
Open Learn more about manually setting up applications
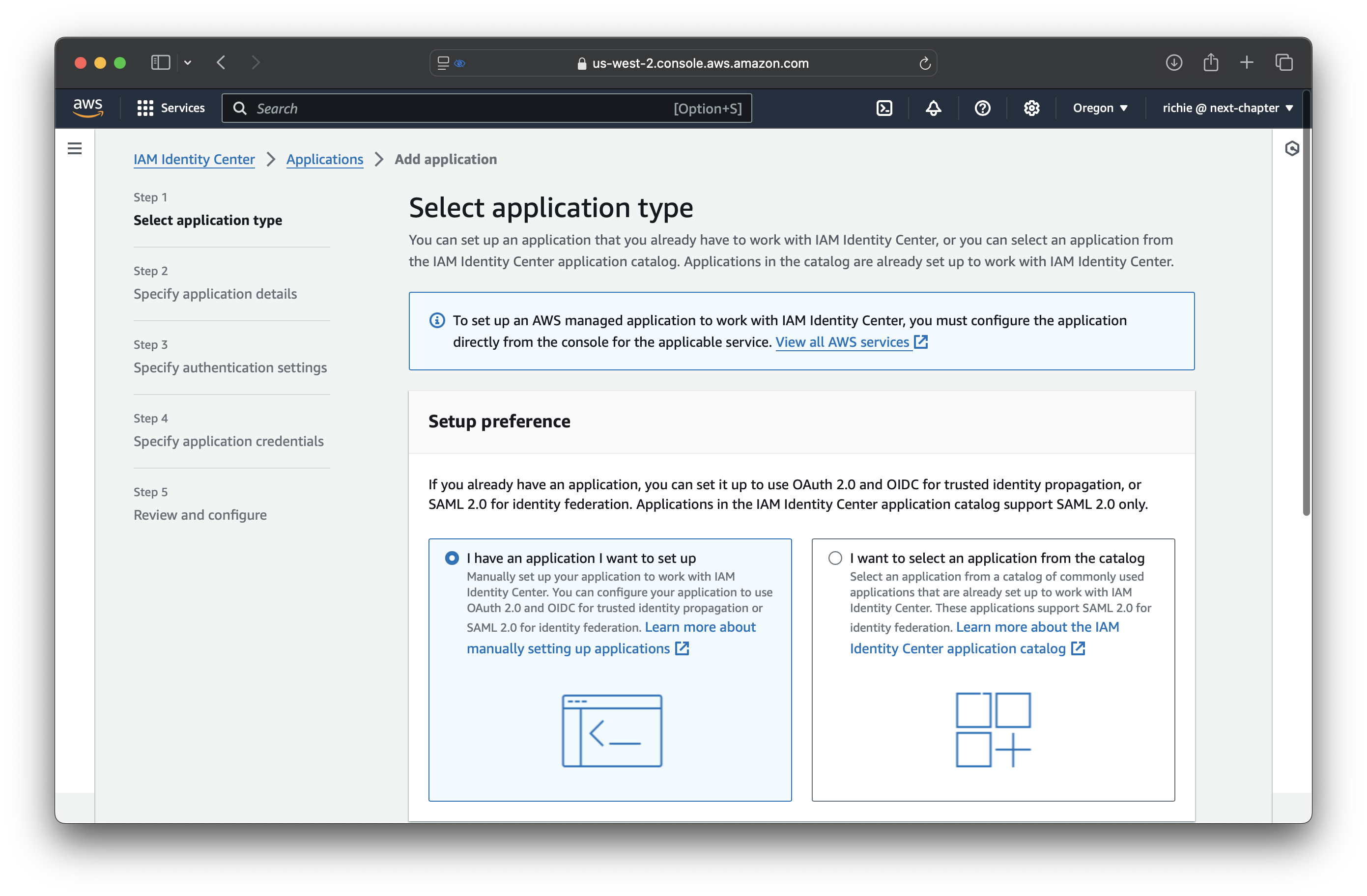point(612,638)
